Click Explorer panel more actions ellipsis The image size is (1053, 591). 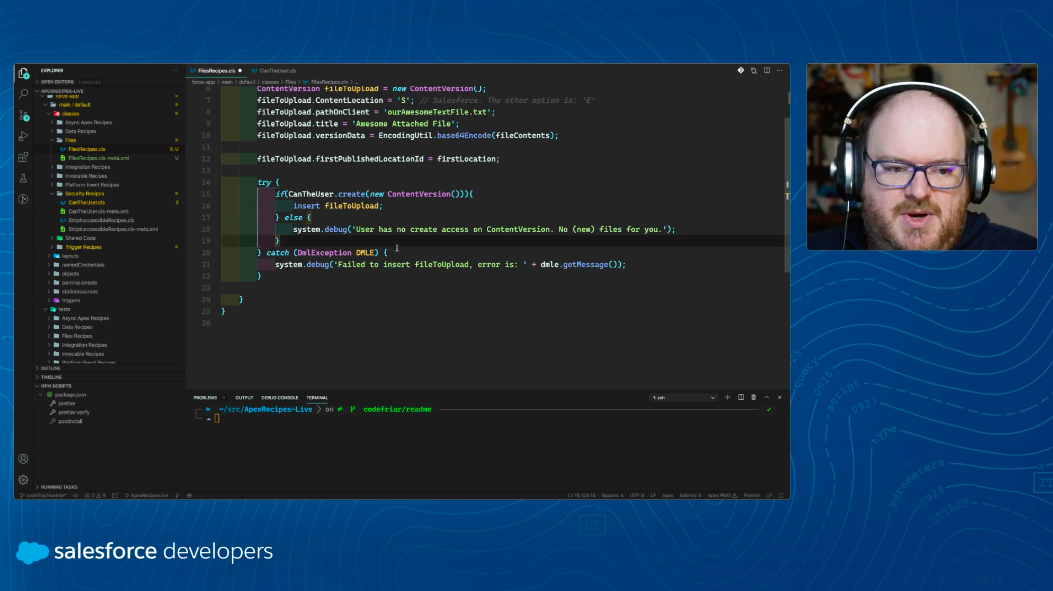click(x=175, y=71)
